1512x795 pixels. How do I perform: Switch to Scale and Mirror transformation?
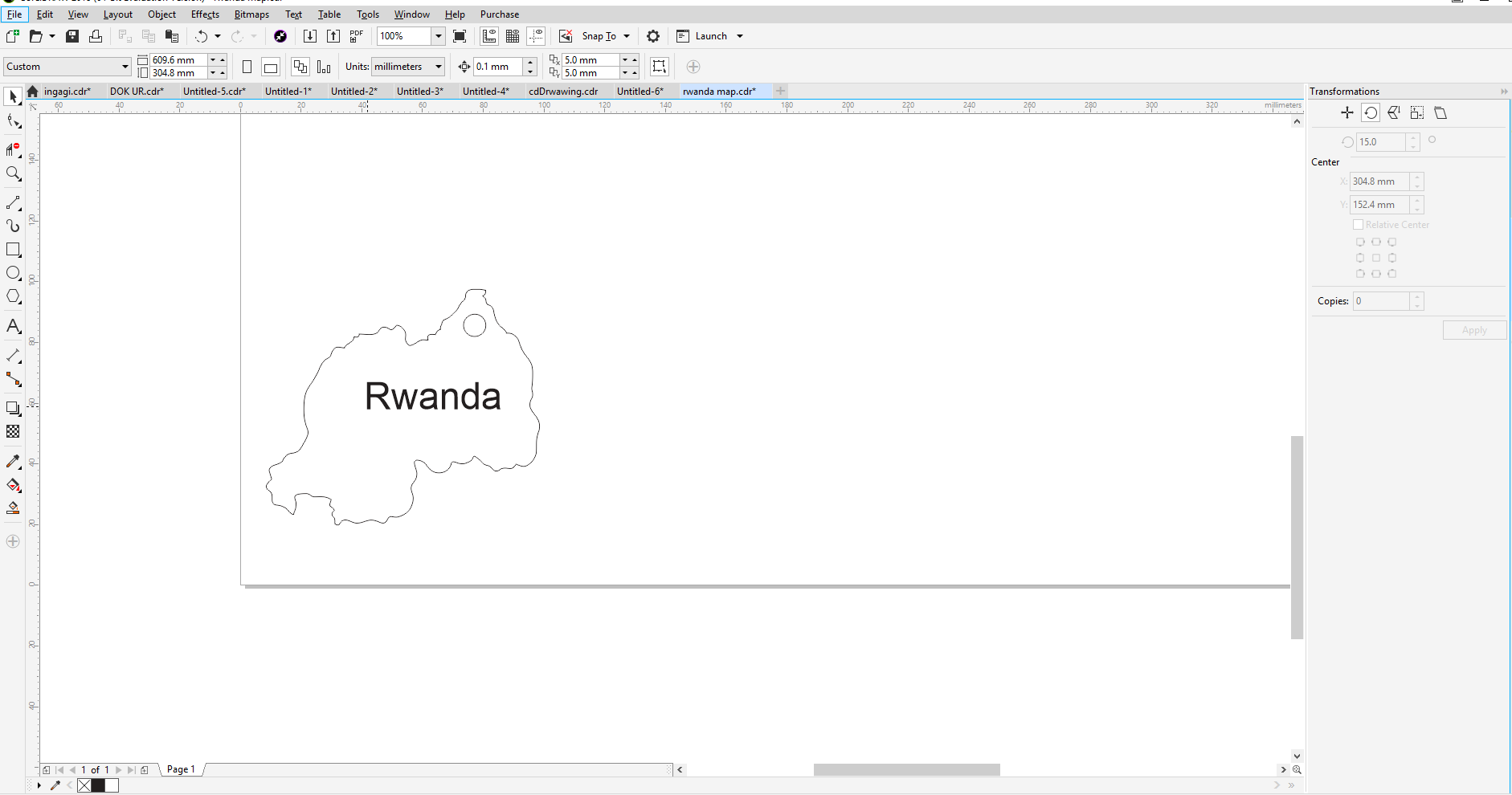pyautogui.click(x=1394, y=113)
